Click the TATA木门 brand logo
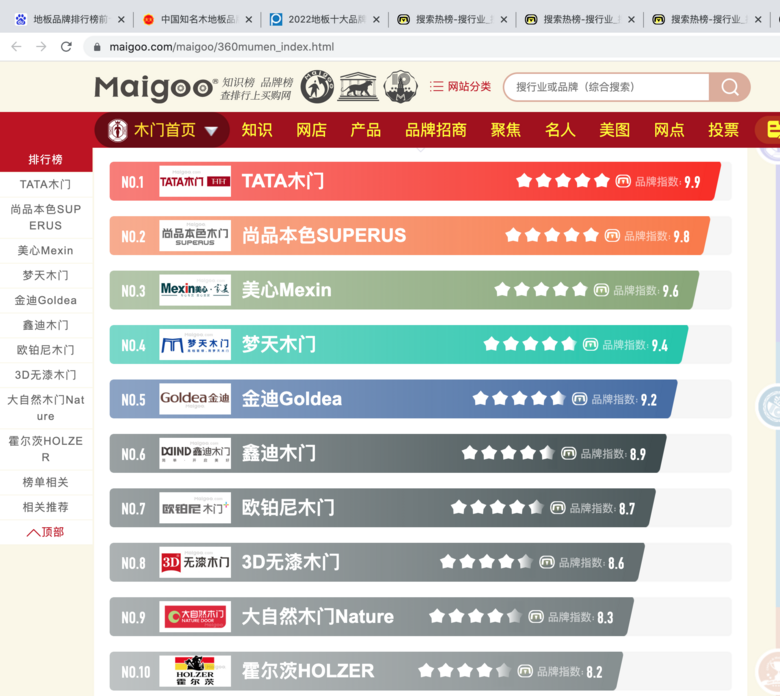780x696 pixels. [195, 182]
